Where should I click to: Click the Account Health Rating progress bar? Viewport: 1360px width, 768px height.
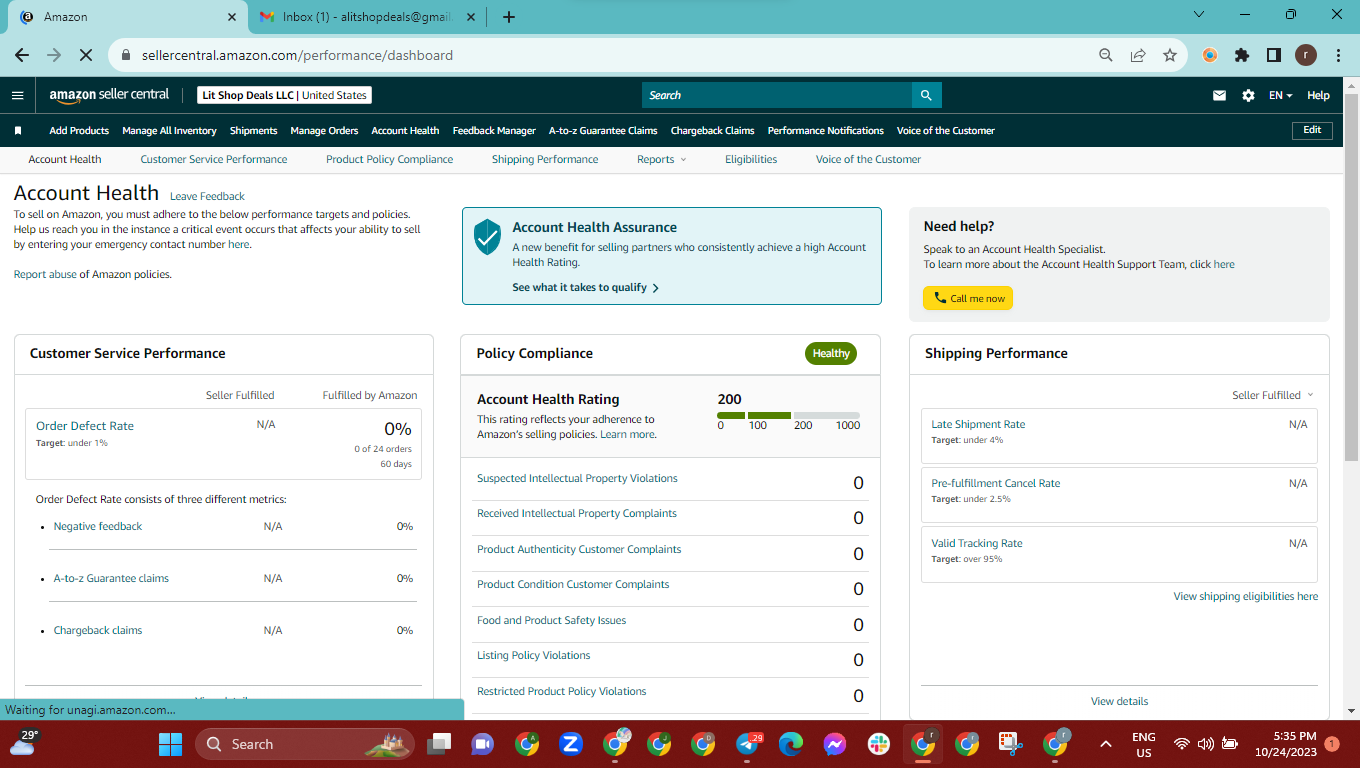(x=788, y=415)
